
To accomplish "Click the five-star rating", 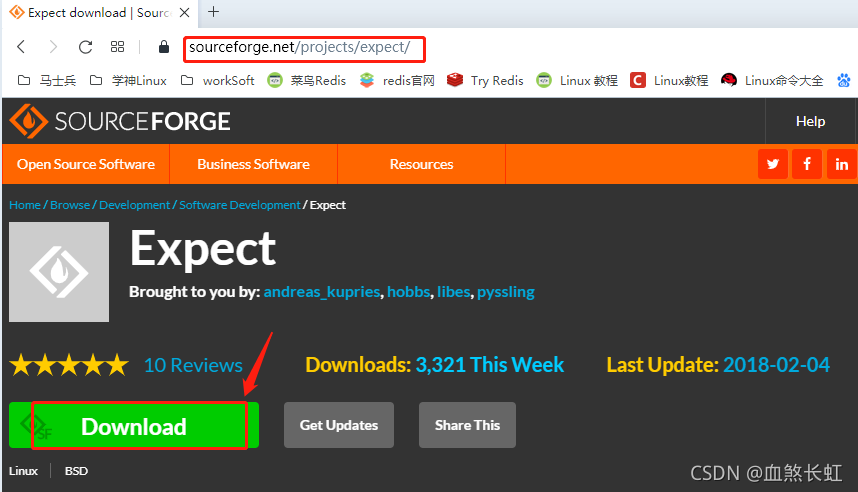I will (69, 365).
